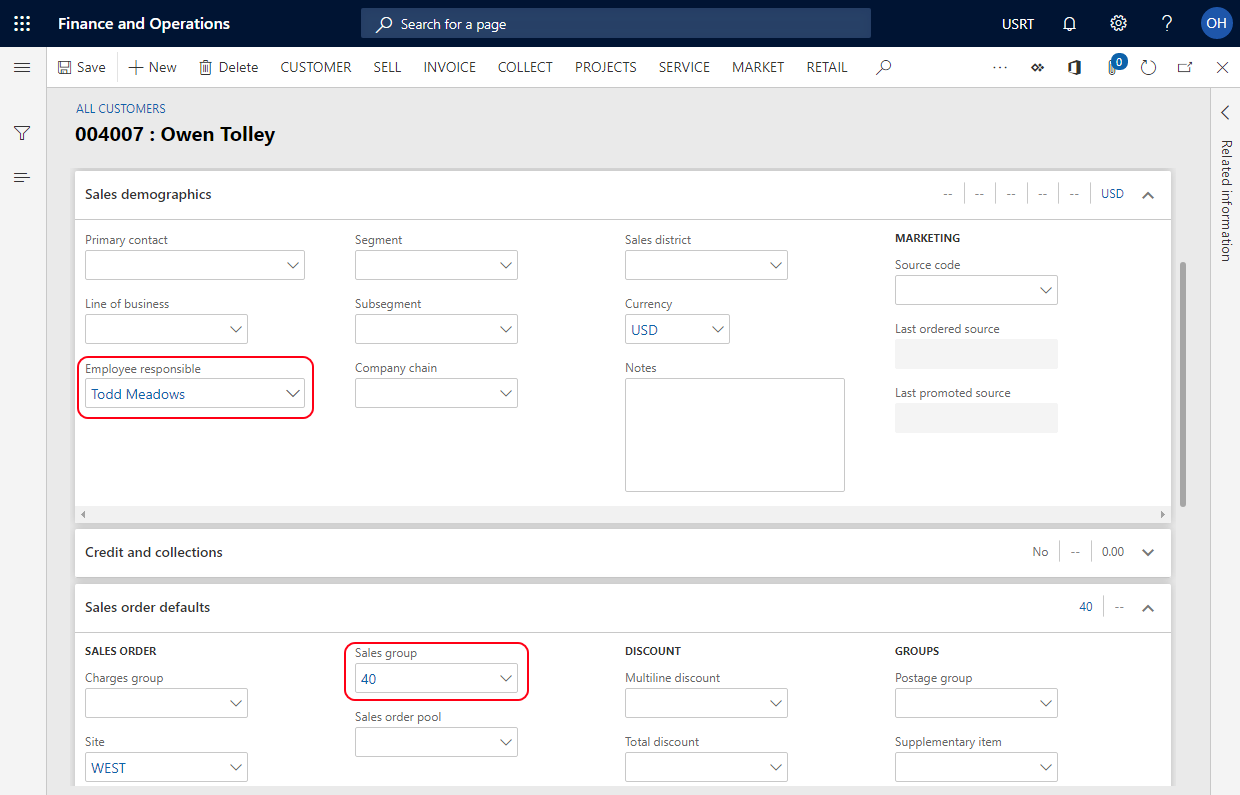This screenshot has height=795, width=1240.
Task: Create a New customer record
Action: [152, 67]
